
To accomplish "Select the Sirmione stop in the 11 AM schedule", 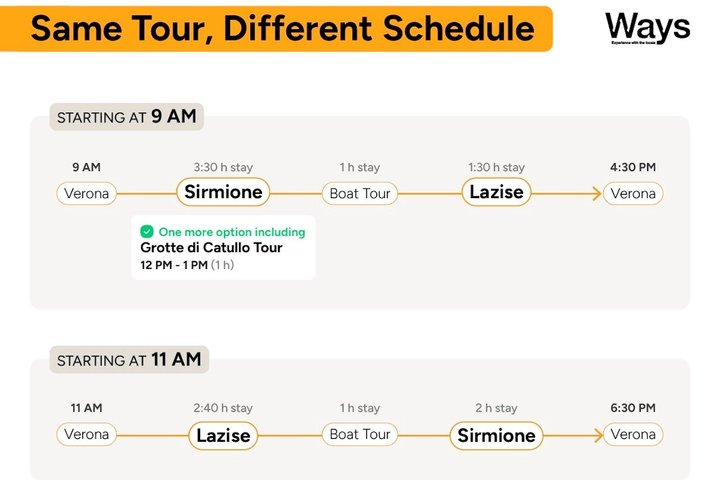I will (x=496, y=435).
